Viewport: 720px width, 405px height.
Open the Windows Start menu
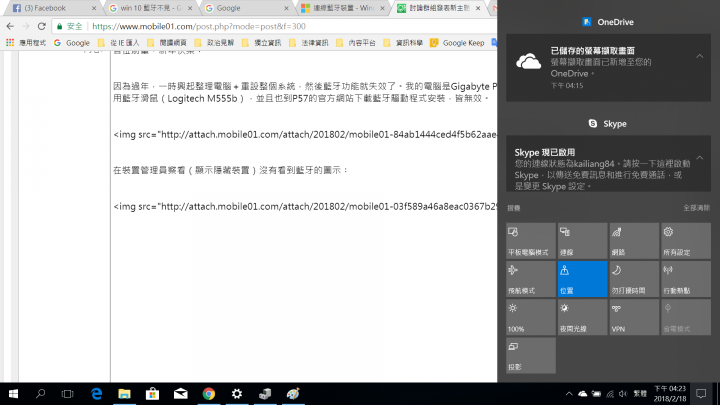(x=13, y=394)
